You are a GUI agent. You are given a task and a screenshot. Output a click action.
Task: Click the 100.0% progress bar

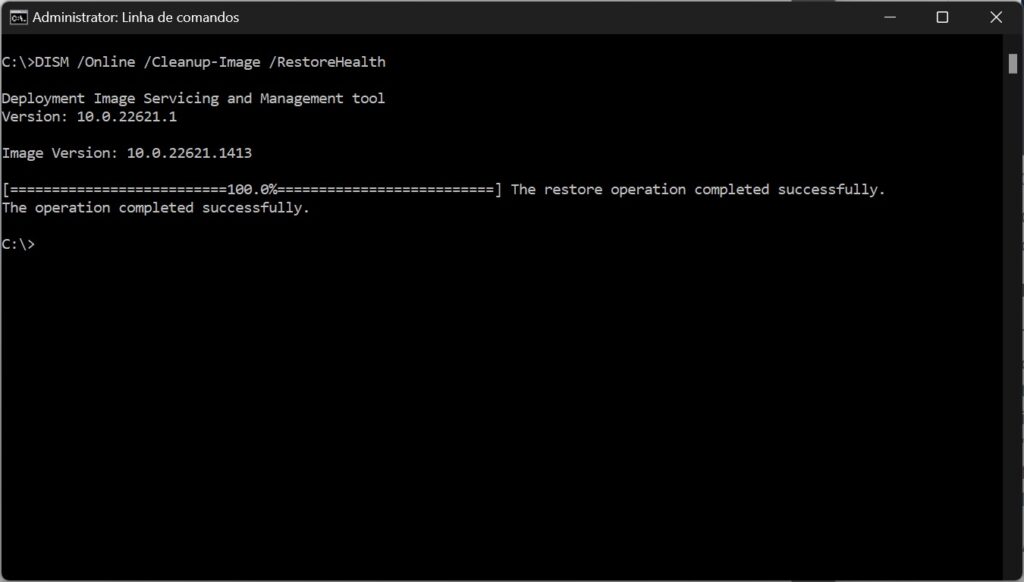point(250,189)
